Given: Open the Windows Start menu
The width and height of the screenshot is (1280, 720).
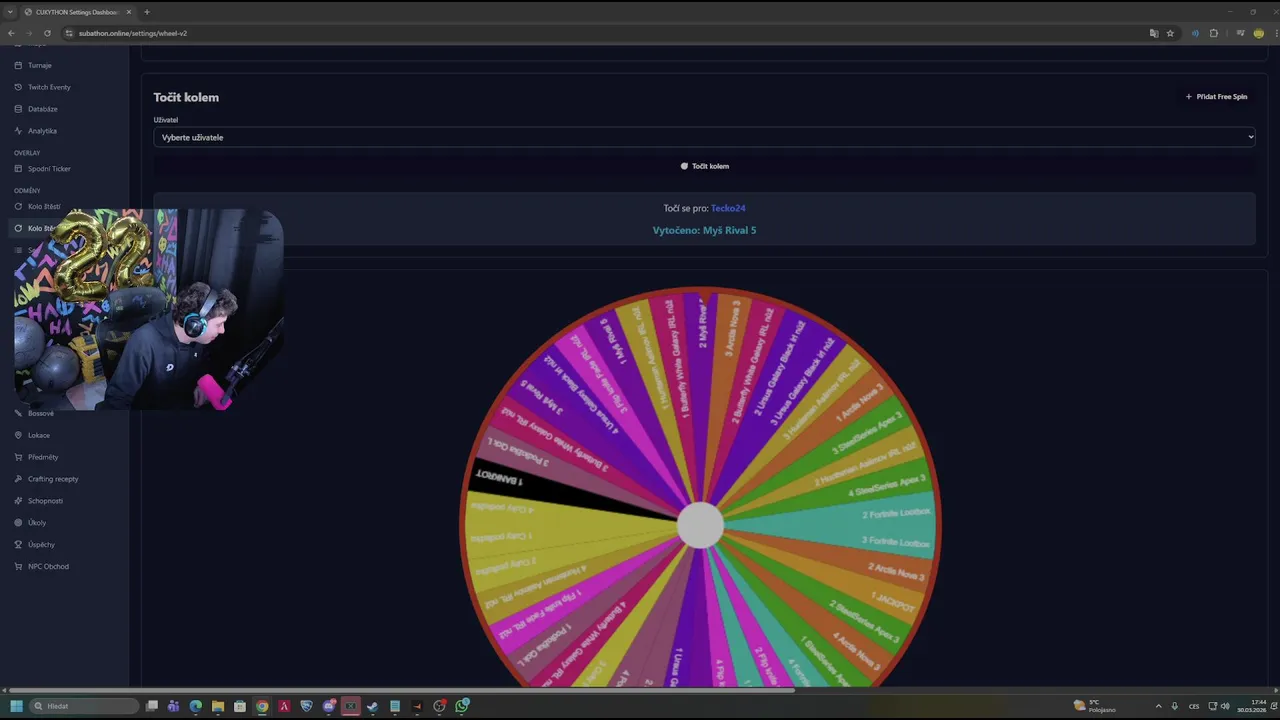Looking at the screenshot, I should [x=16, y=706].
